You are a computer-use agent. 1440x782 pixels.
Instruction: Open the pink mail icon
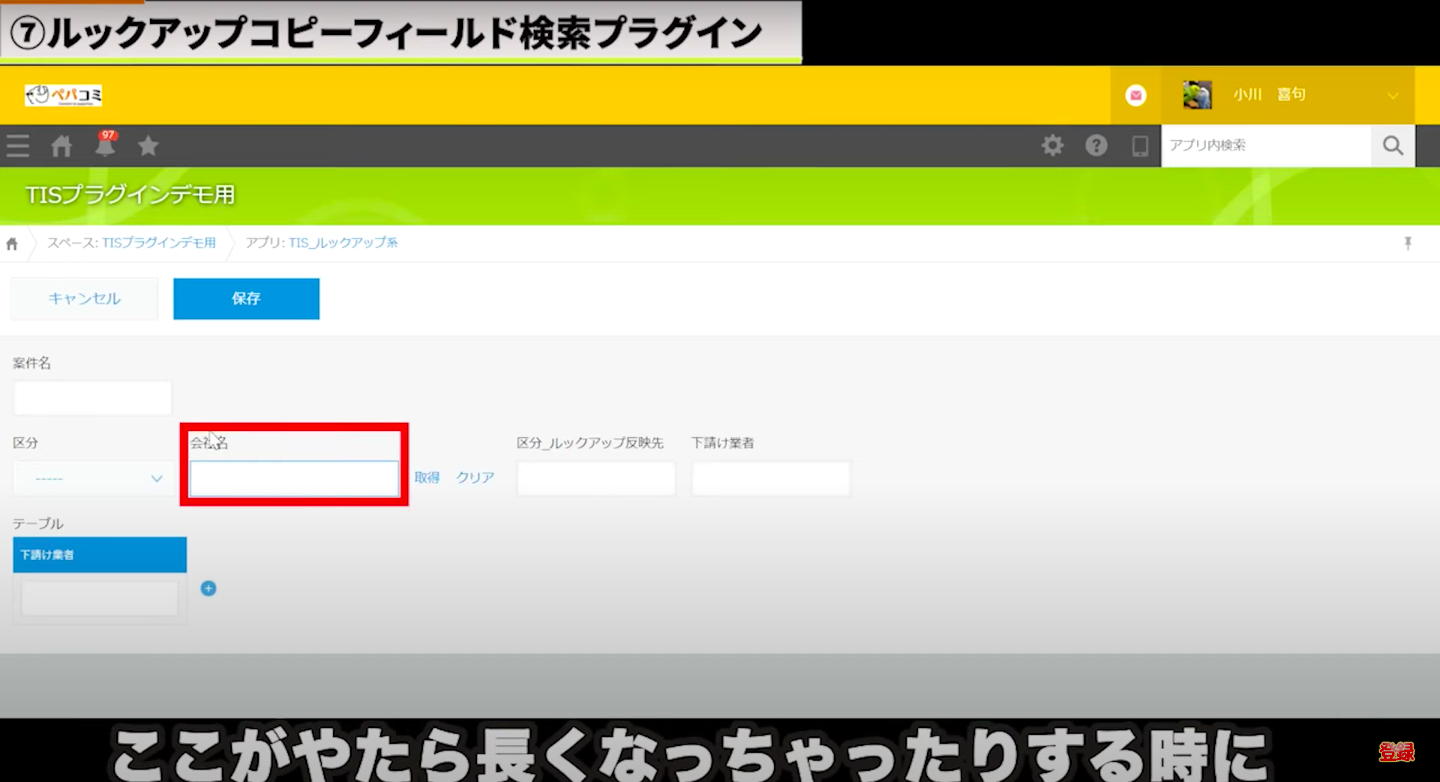tap(1136, 95)
